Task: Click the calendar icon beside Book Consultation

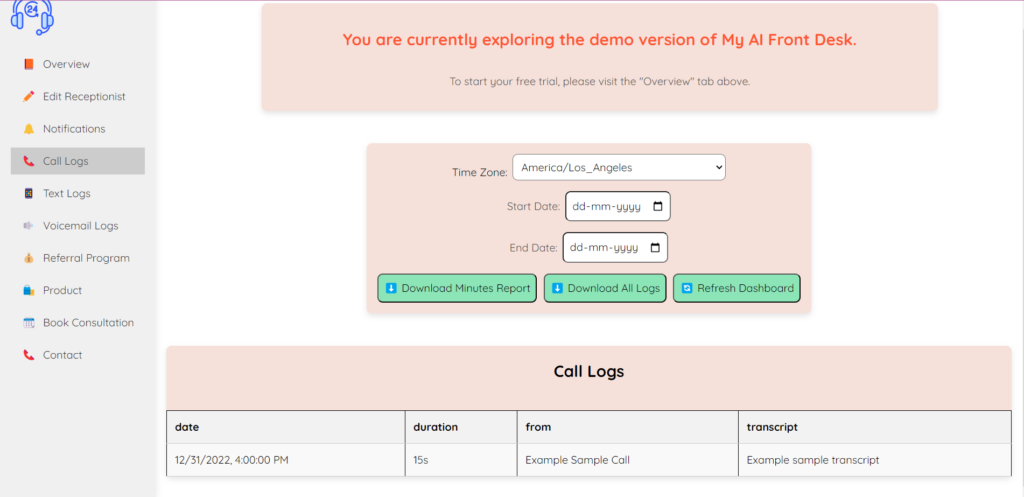Action: 28,323
